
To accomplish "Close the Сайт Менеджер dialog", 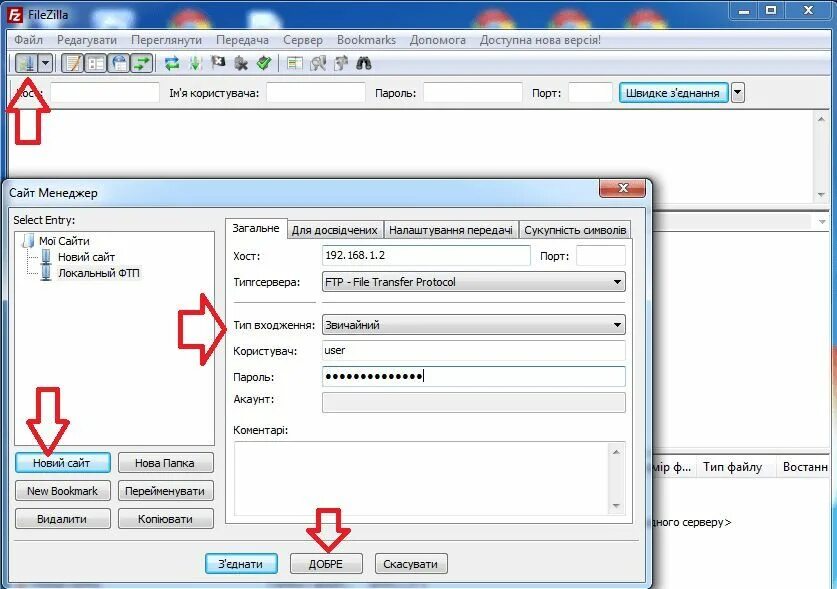I will [x=622, y=188].
